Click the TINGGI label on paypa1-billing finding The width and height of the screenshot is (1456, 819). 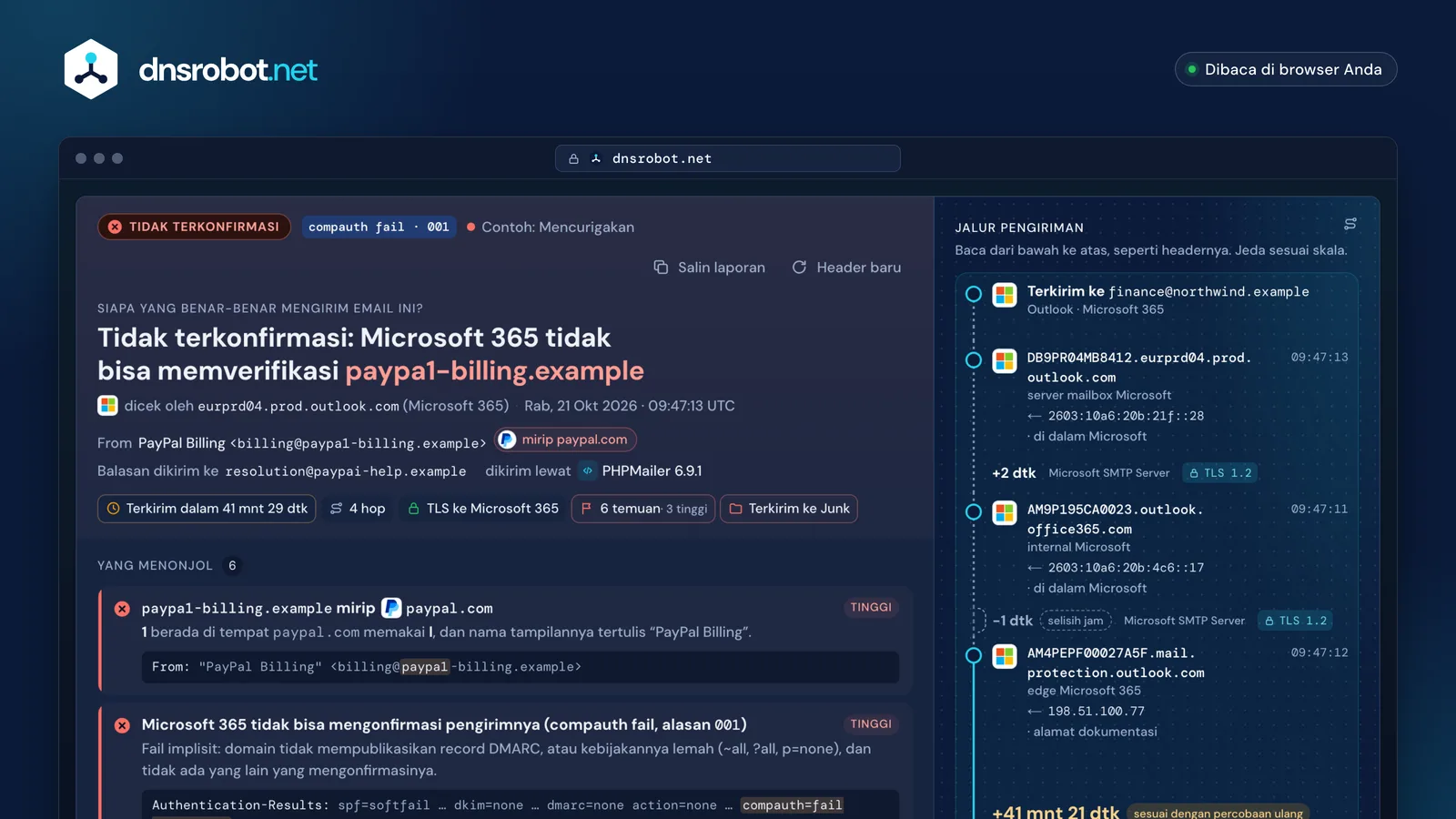(871, 607)
